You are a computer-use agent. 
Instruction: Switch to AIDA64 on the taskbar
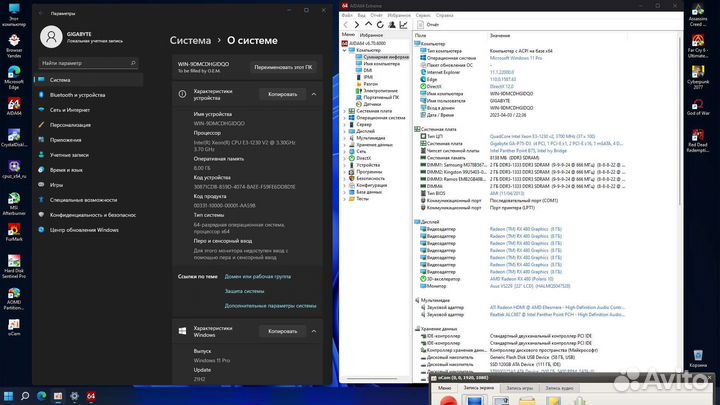(x=91, y=396)
